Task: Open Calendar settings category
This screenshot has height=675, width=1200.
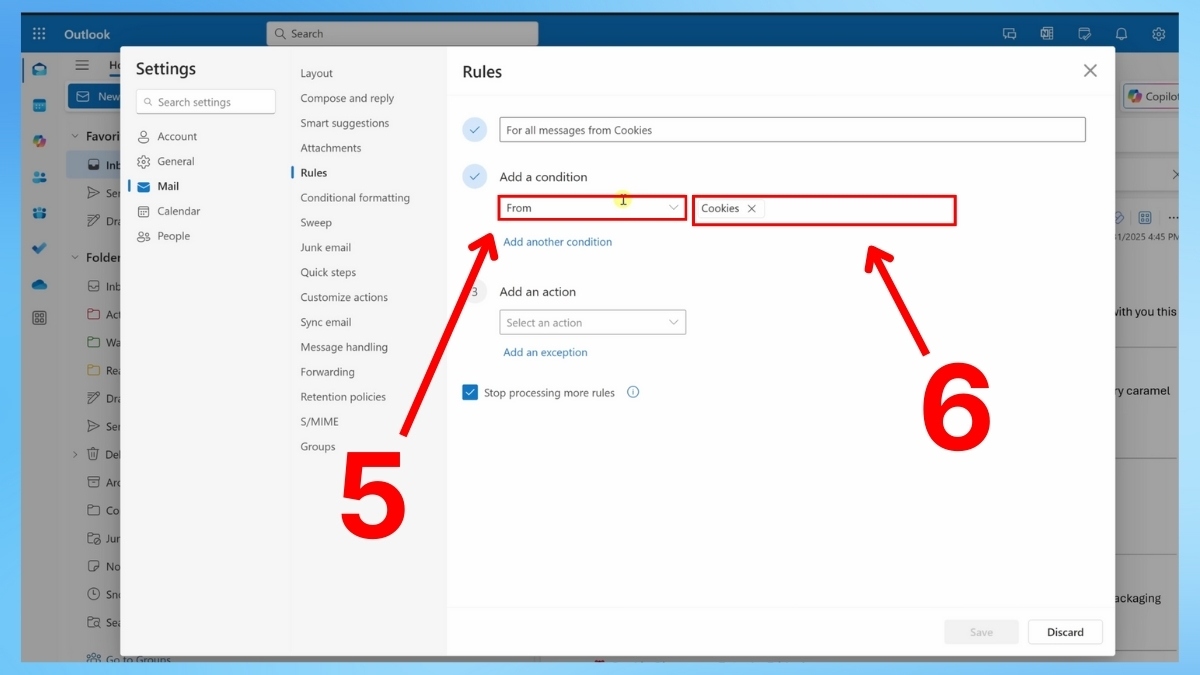Action: pyautogui.click(x=168, y=211)
